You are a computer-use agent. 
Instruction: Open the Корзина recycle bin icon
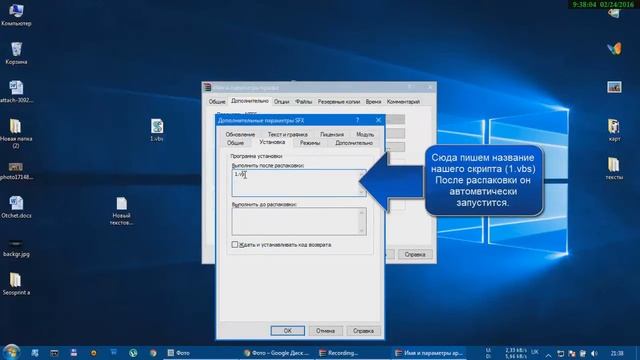tap(16, 53)
